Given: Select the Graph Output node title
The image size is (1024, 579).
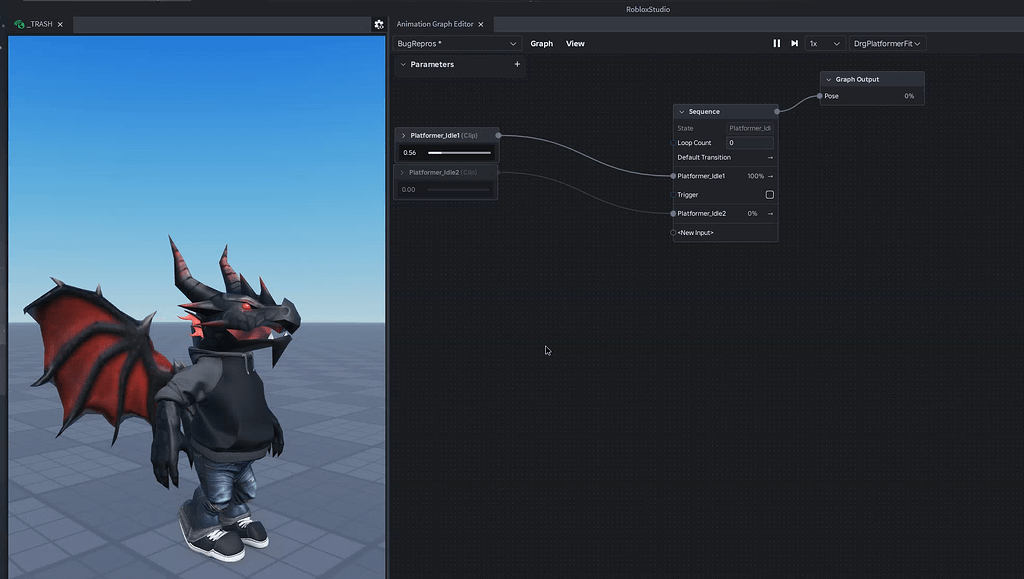Looking at the screenshot, I should (x=857, y=80).
